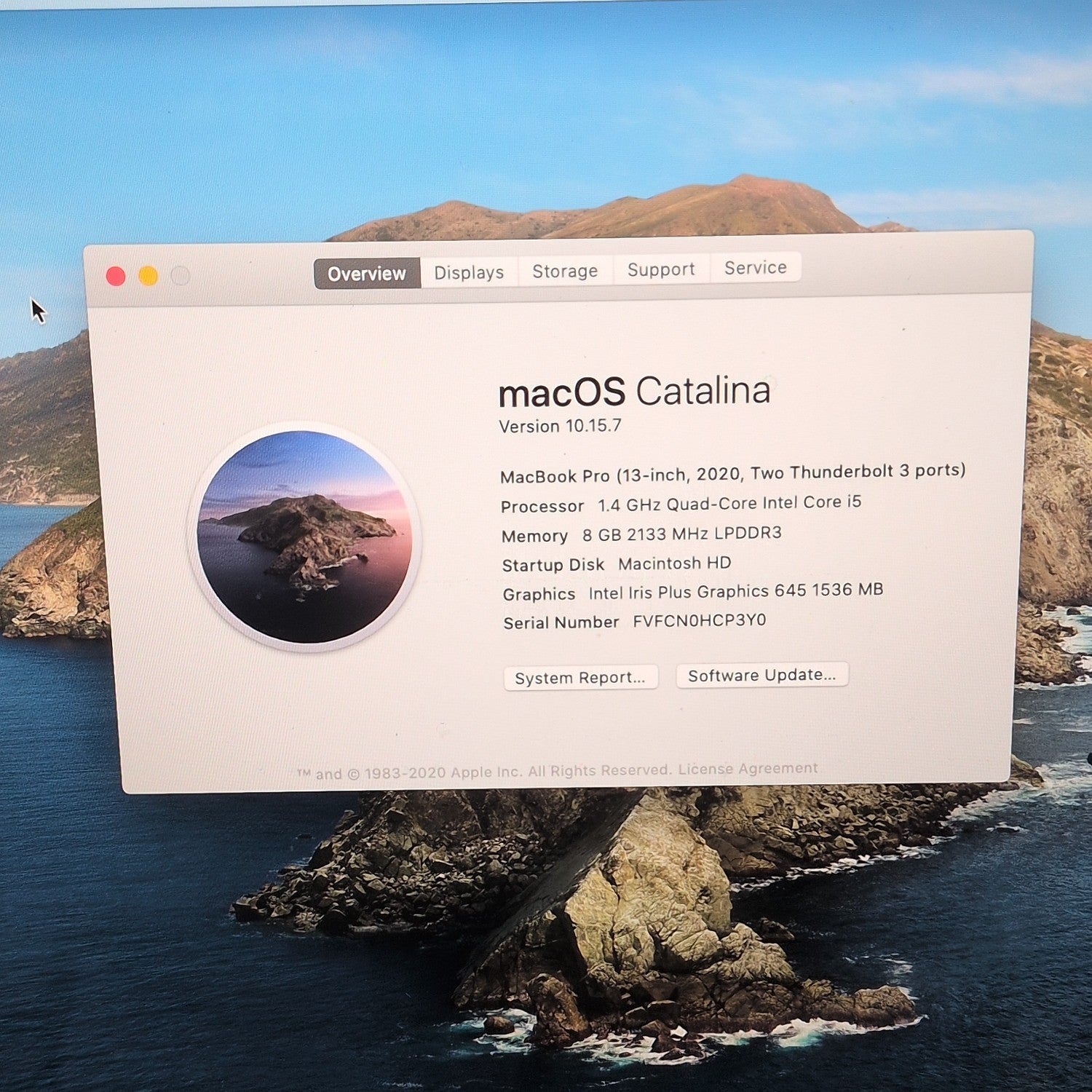Open the License Agreement link

[x=748, y=769]
